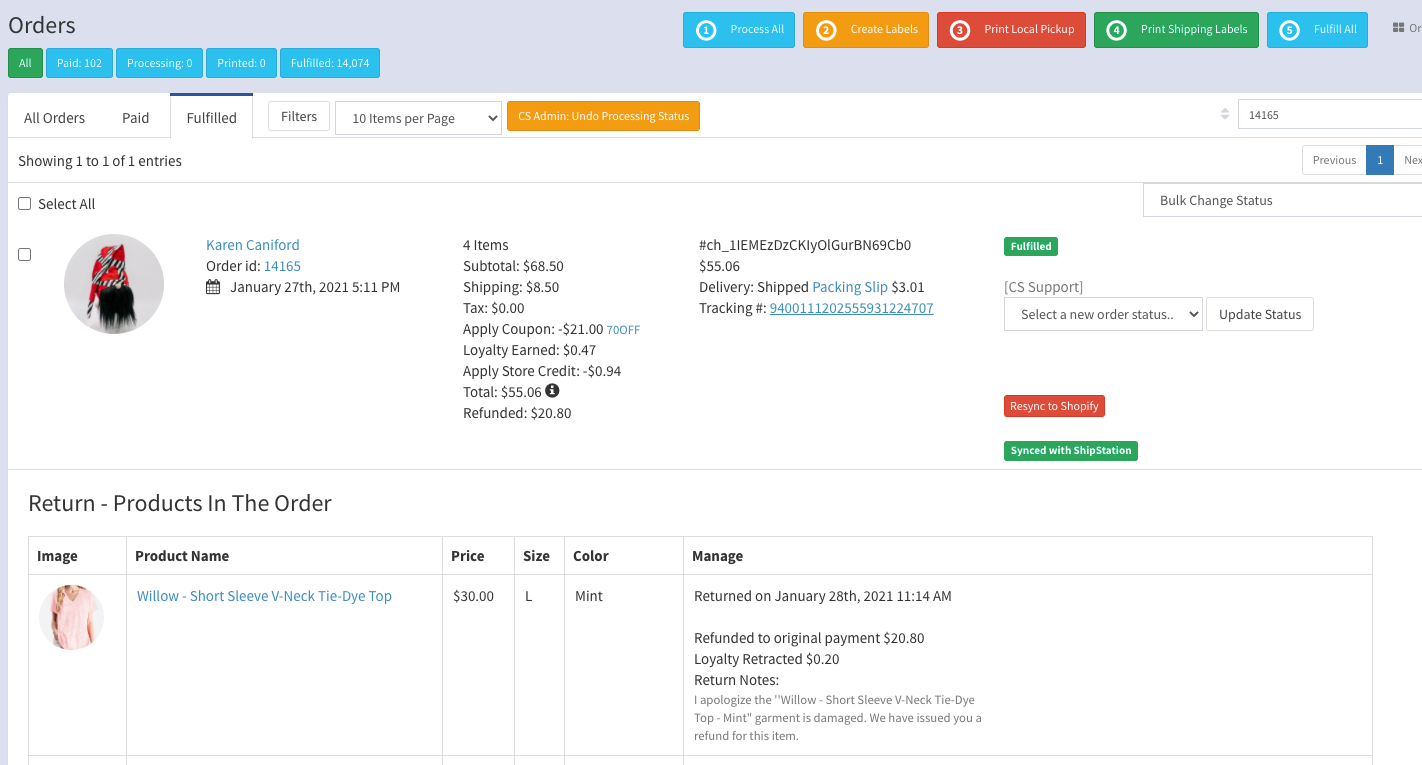Click the calendar icon by order date
Screen dimensions: 1422x765
pyautogui.click(x=213, y=287)
